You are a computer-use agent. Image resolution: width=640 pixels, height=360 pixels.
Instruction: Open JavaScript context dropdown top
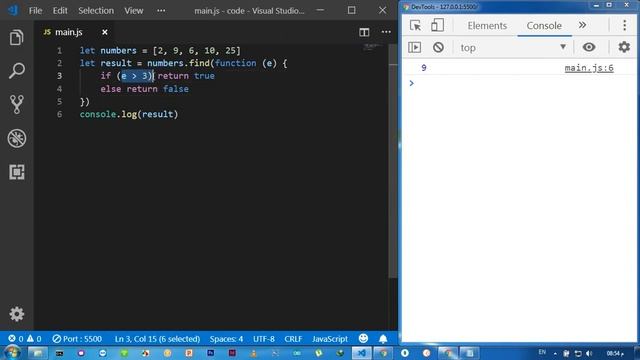(513, 47)
